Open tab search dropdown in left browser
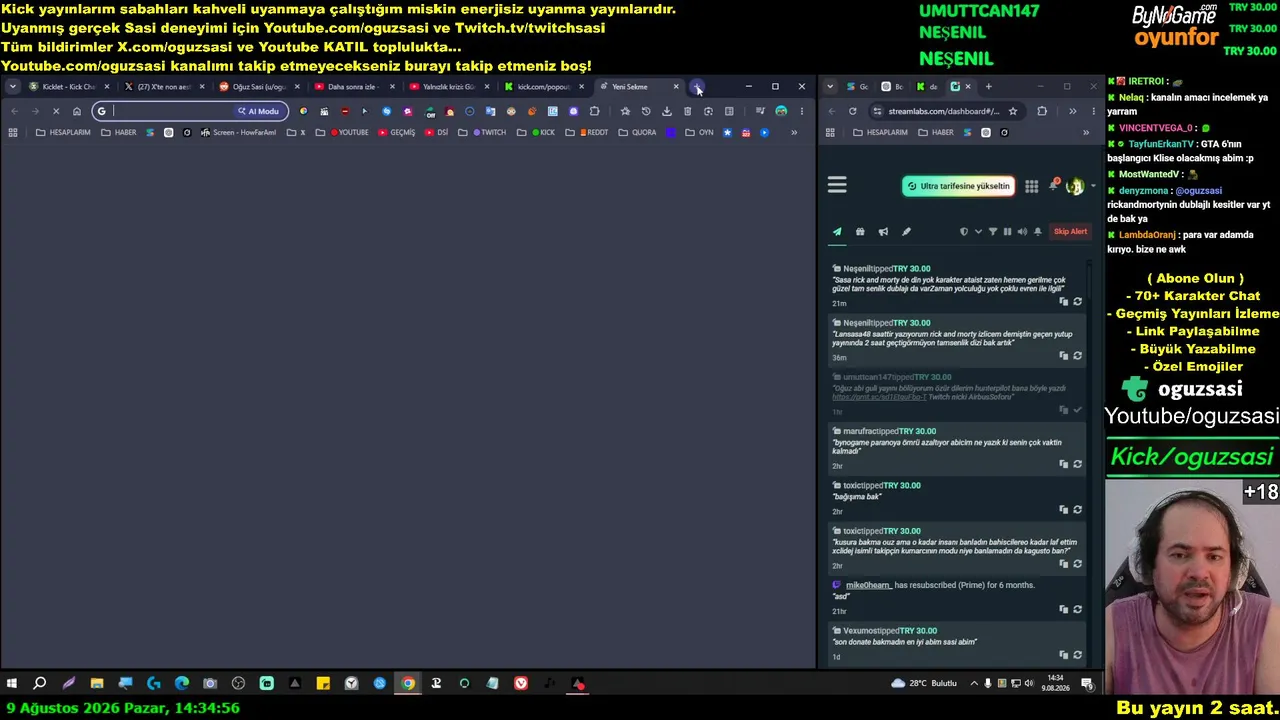The height and width of the screenshot is (720, 1280). tap(13, 87)
